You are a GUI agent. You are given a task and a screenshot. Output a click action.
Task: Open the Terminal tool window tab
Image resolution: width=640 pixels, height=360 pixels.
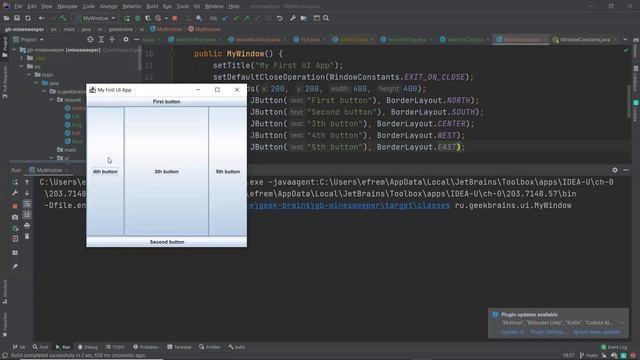pyautogui.click(x=179, y=347)
